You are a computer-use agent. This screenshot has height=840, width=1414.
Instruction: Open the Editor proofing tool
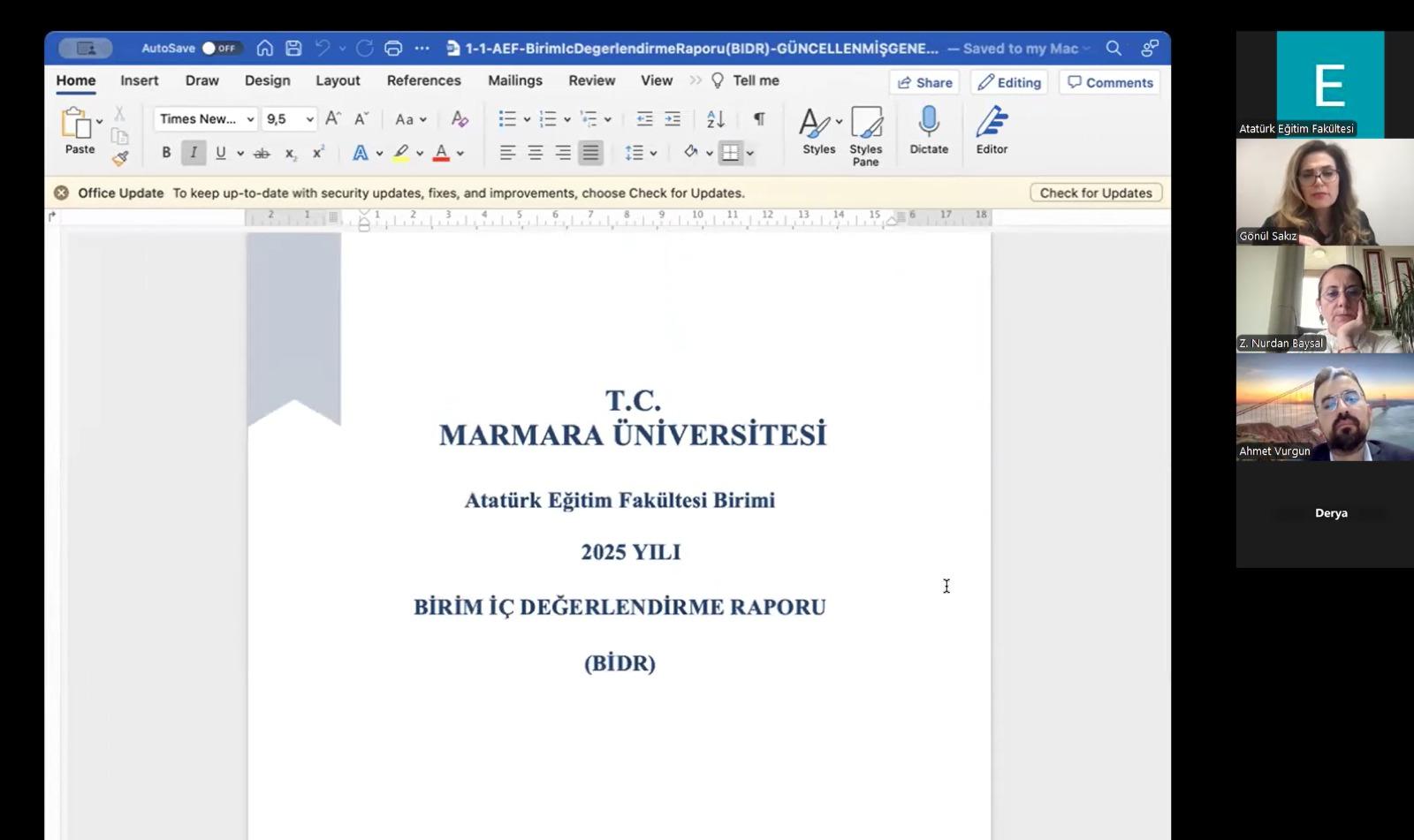992,131
